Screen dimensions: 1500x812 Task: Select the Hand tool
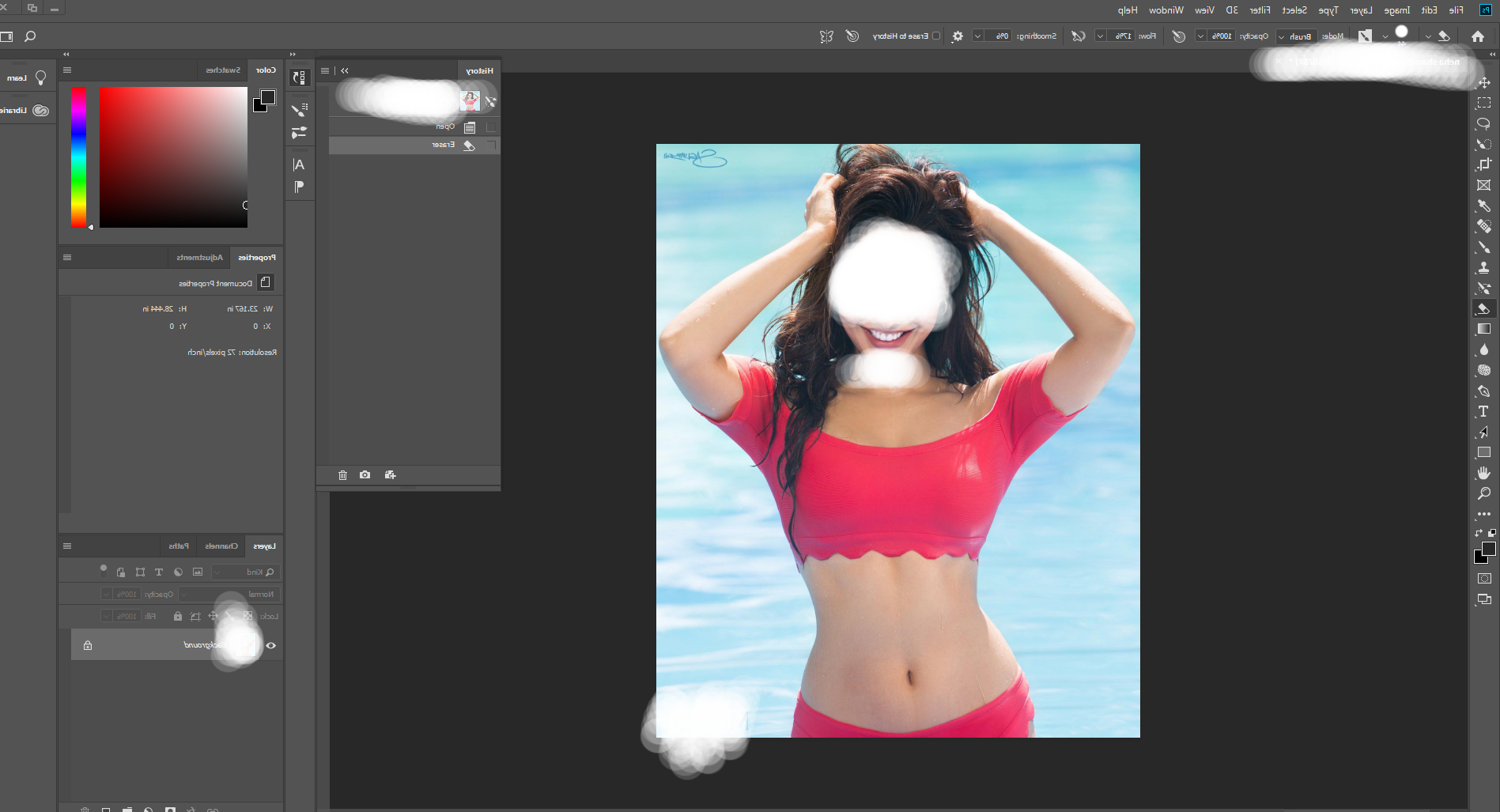click(1484, 473)
